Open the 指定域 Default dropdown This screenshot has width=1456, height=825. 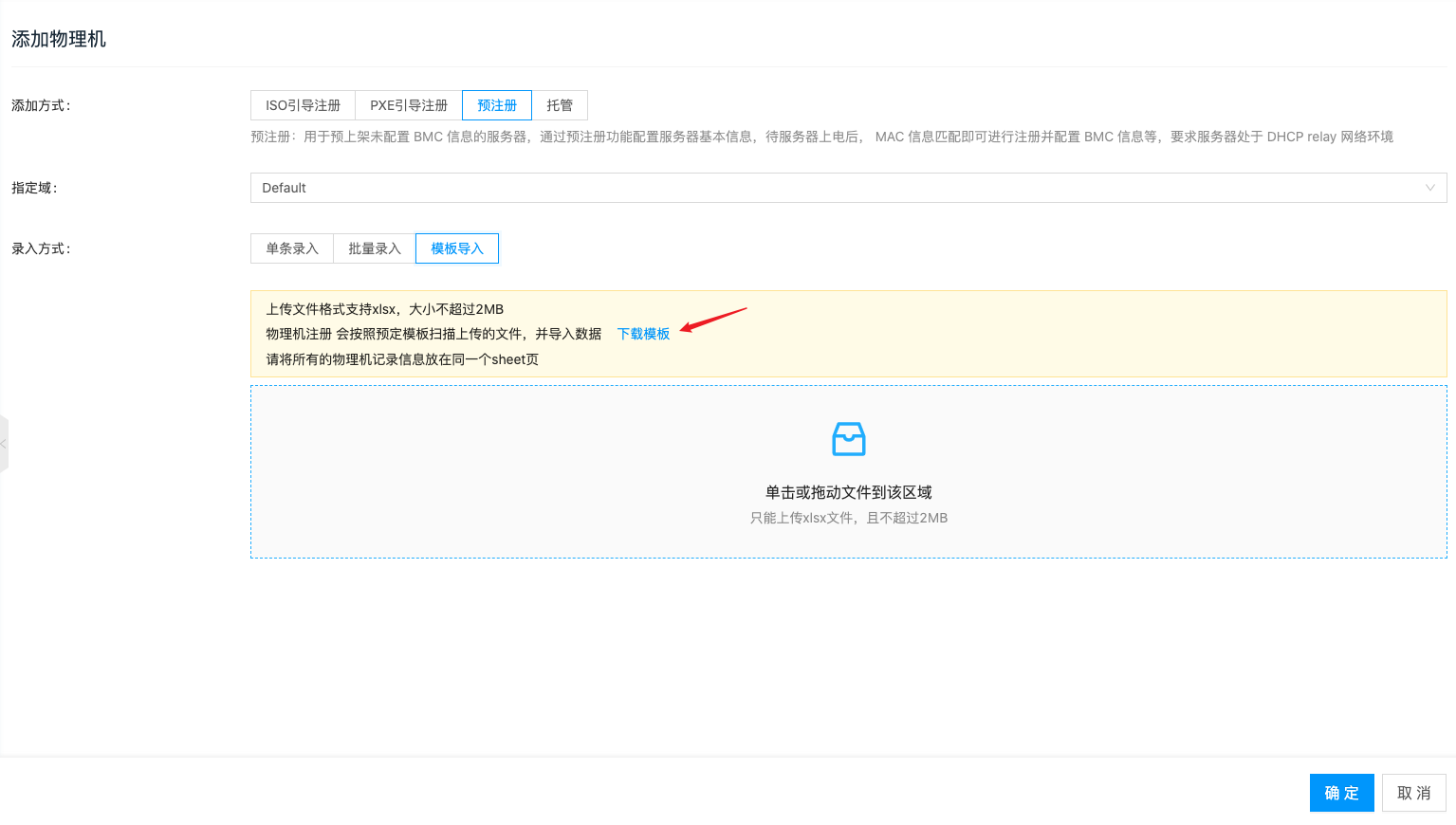[x=835, y=188]
